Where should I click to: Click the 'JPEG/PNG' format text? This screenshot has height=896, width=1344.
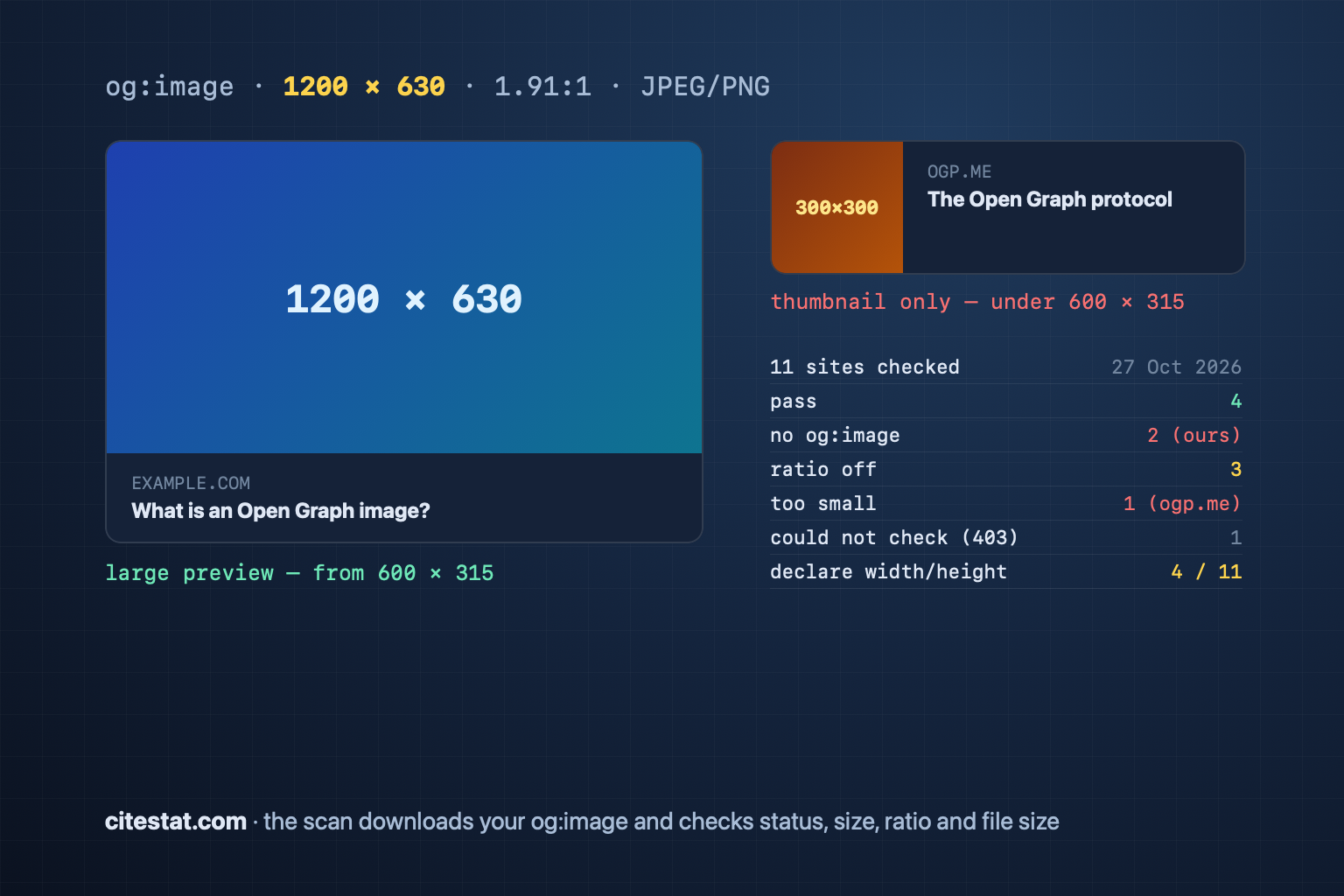click(x=705, y=87)
